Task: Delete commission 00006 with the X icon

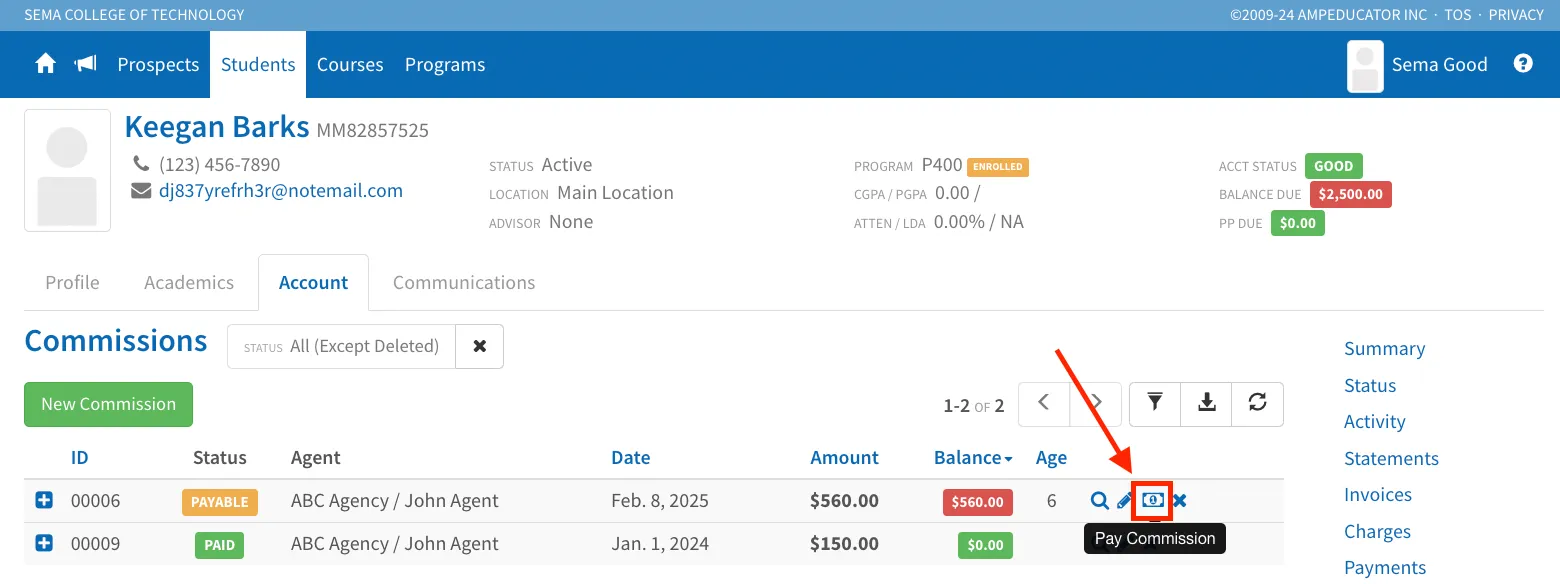Action: 1180,501
